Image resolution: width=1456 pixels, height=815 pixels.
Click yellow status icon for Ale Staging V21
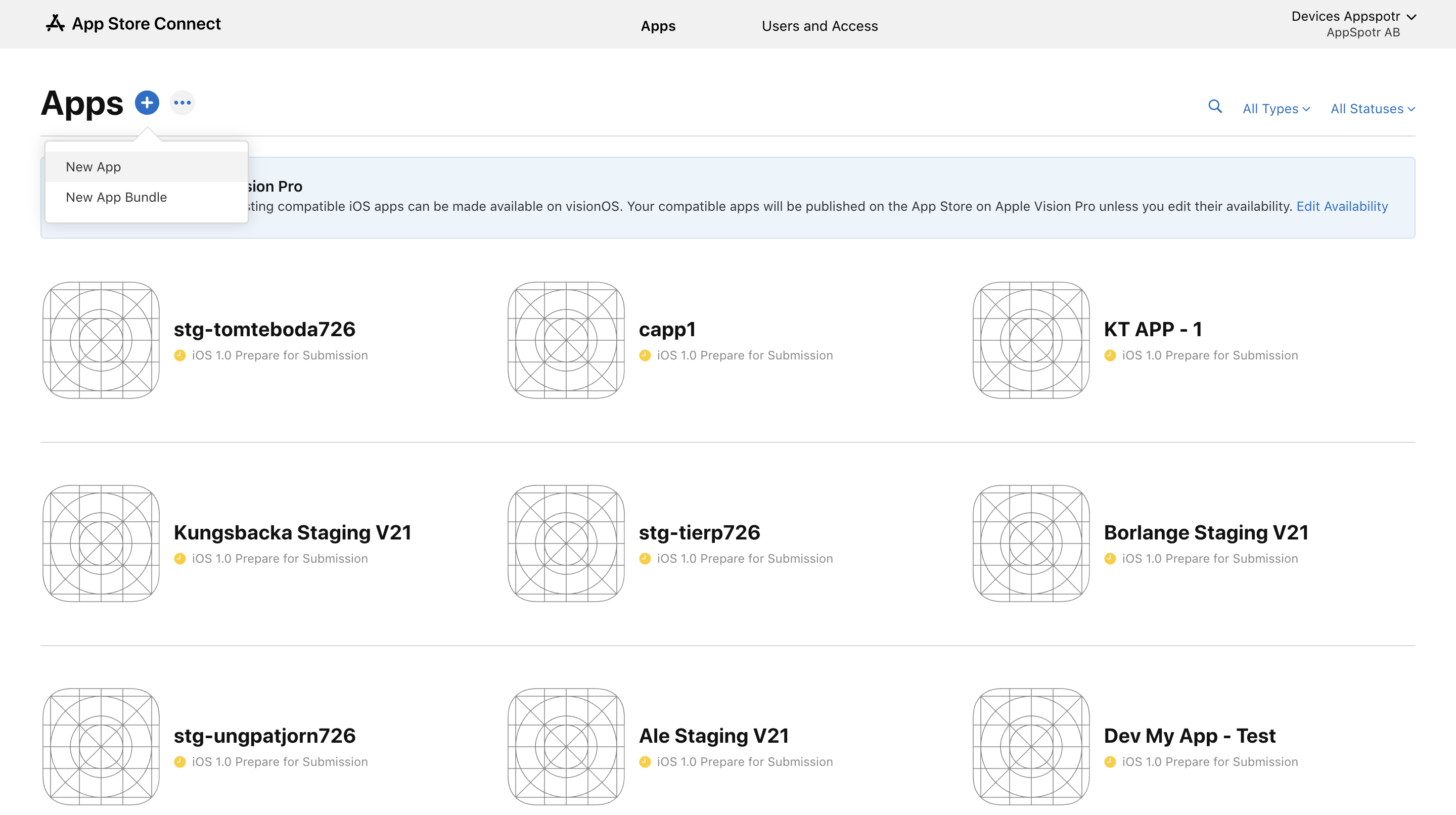click(645, 762)
